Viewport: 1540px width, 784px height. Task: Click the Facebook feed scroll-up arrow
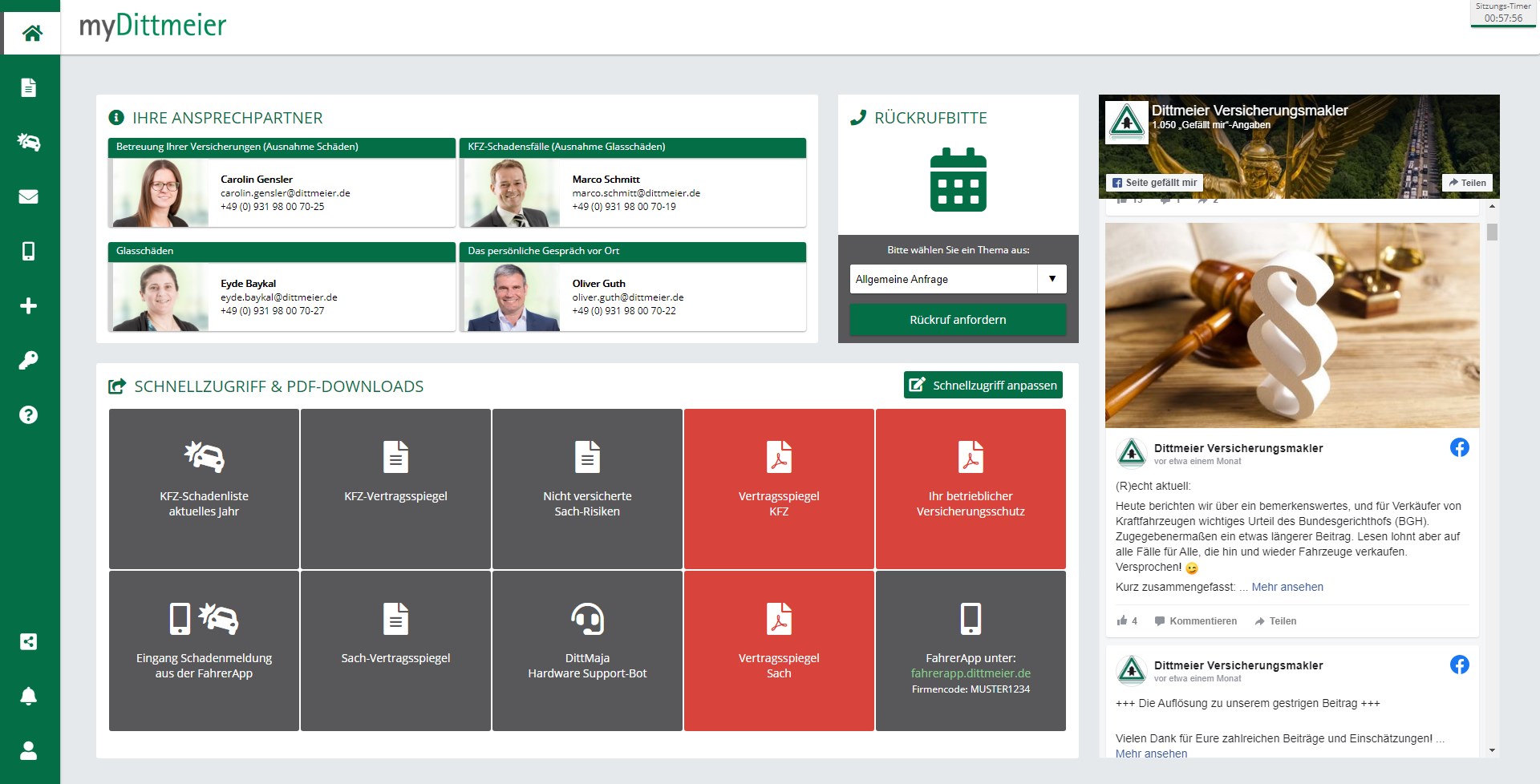(1492, 206)
